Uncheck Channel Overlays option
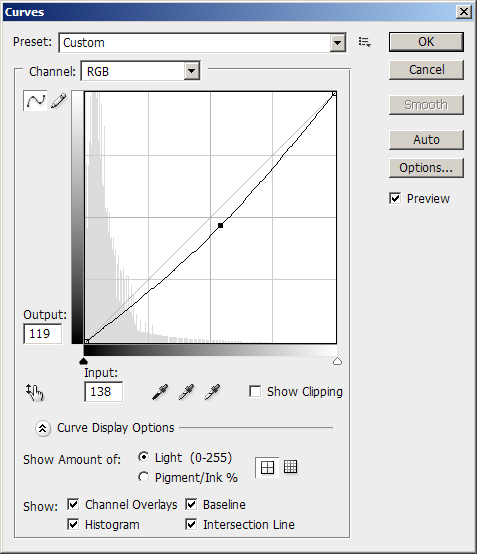The image size is (477, 554). pos(73,504)
